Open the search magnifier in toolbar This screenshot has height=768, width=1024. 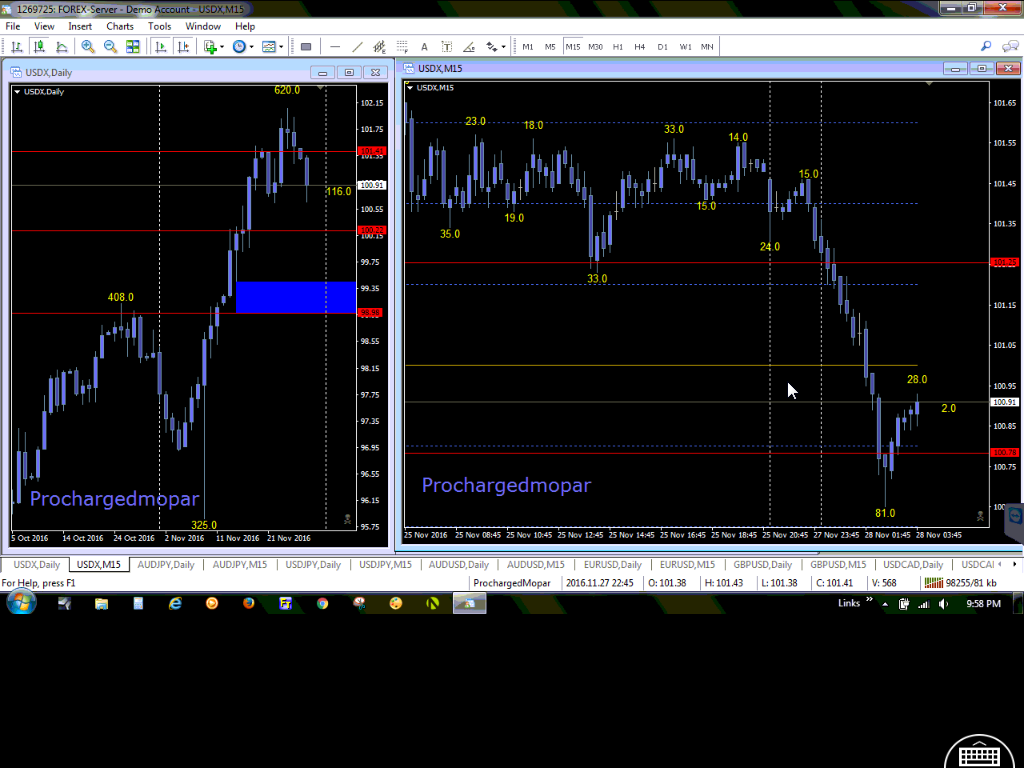(x=986, y=46)
